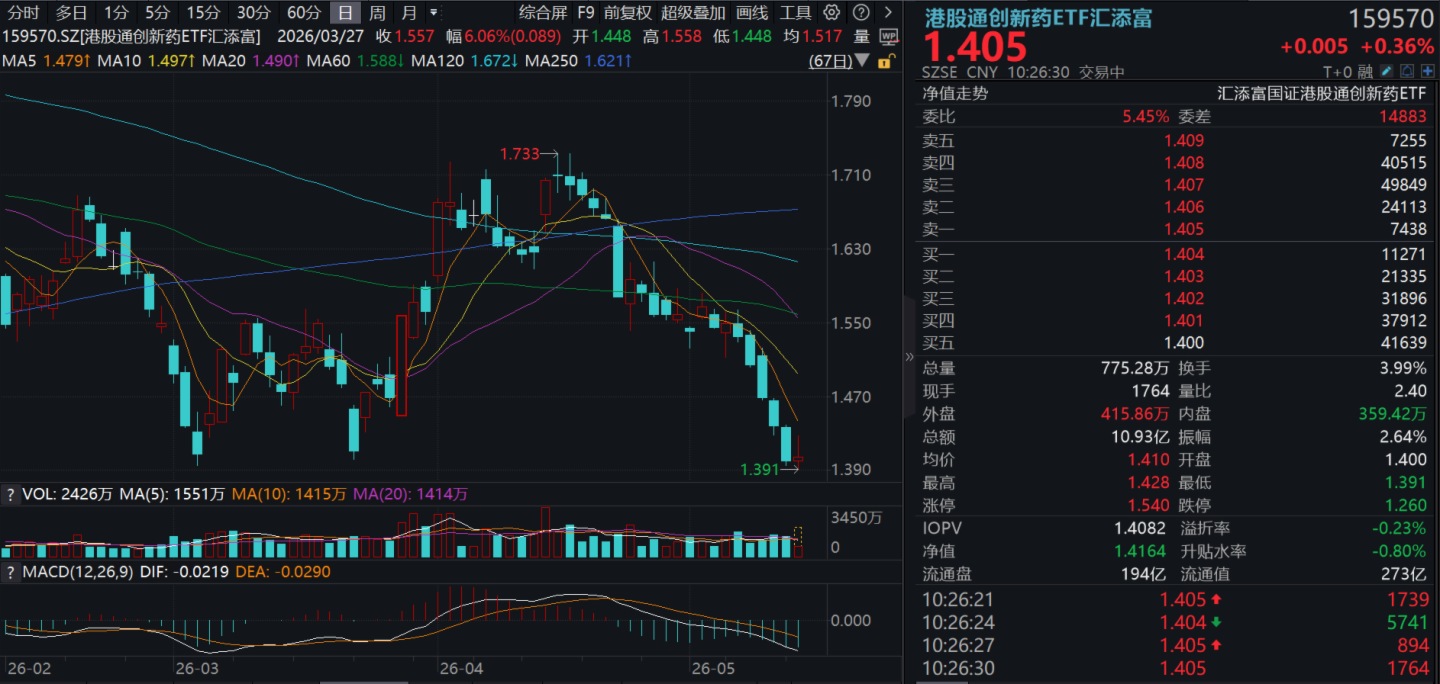Viewport: 1440px width, 684px height.
Task: Open the 前复权 adjustment option
Action: click(628, 13)
